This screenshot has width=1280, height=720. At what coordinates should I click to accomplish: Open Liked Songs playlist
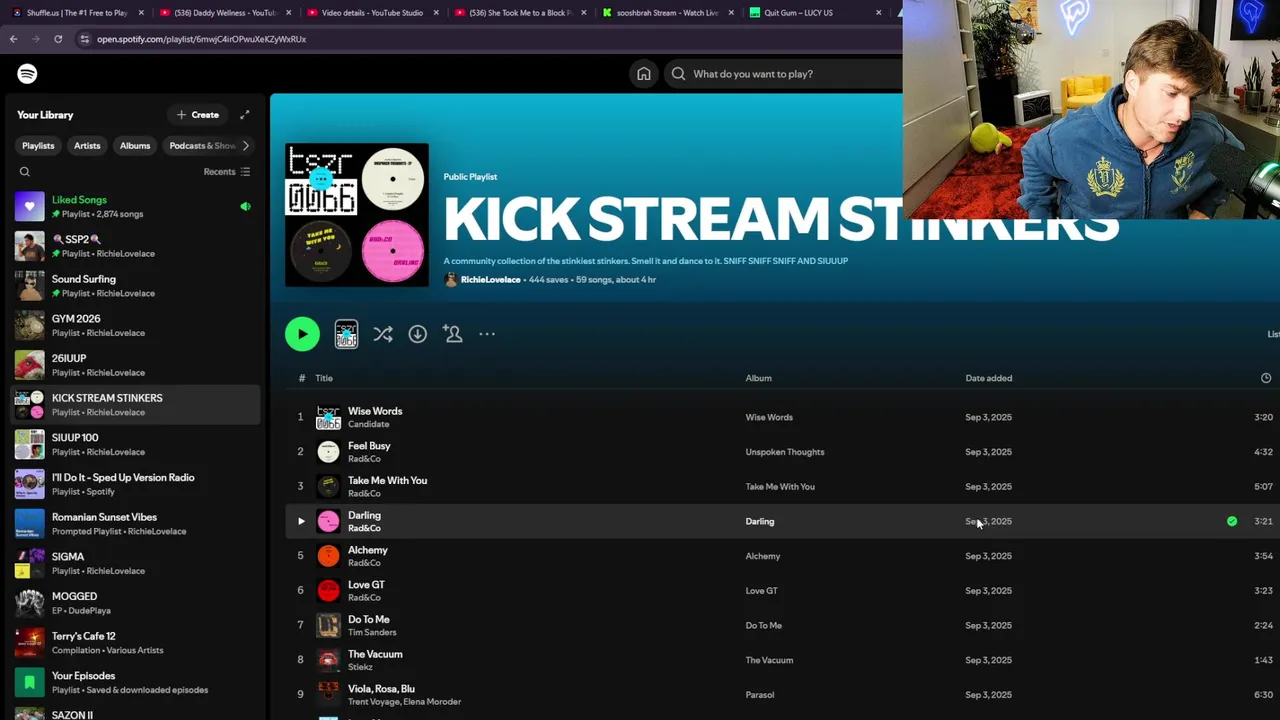134,206
